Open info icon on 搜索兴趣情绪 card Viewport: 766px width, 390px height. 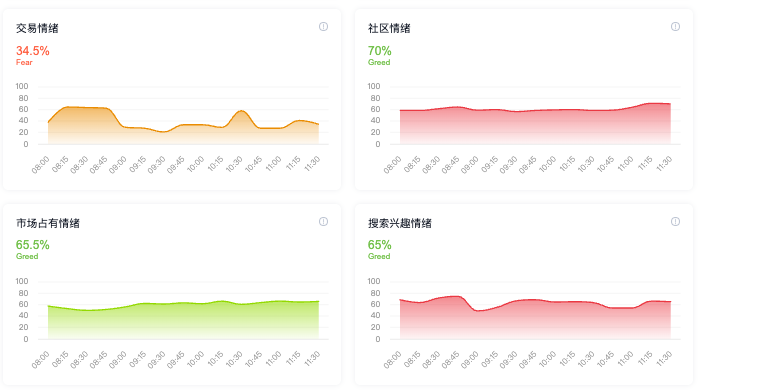(x=675, y=222)
